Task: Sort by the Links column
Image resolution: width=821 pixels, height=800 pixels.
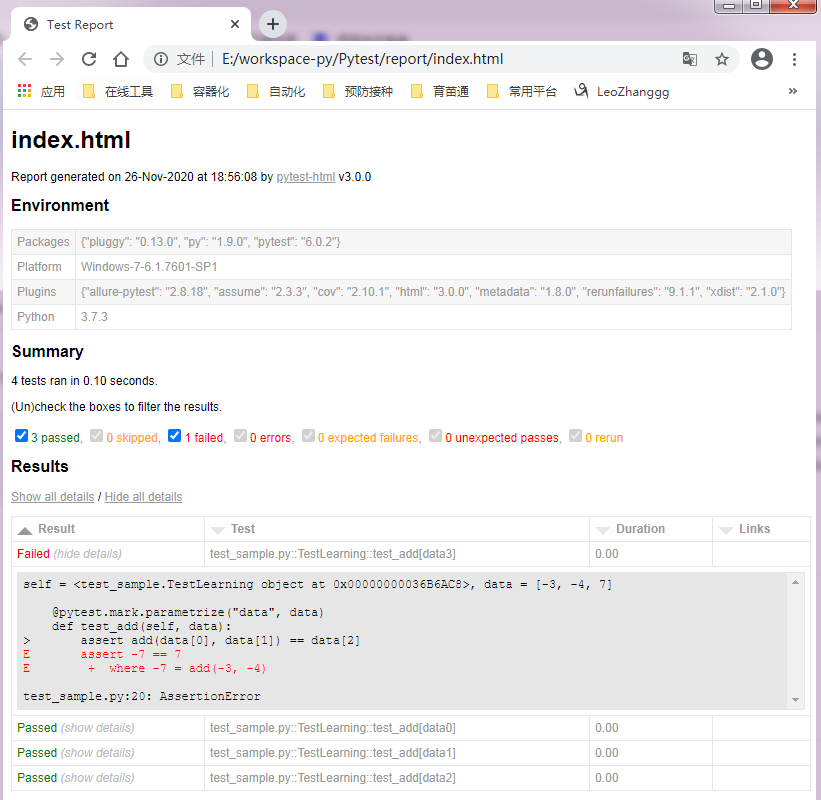Action: pos(761,529)
